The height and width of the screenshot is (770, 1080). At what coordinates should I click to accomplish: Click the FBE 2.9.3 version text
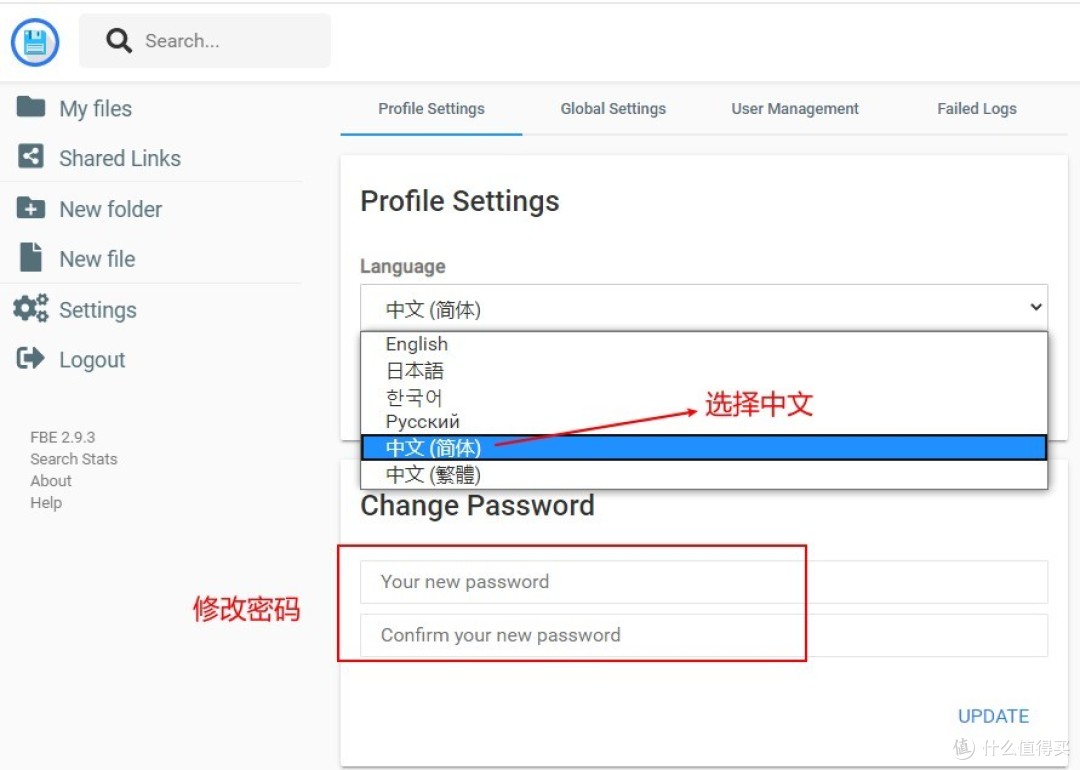tap(63, 437)
